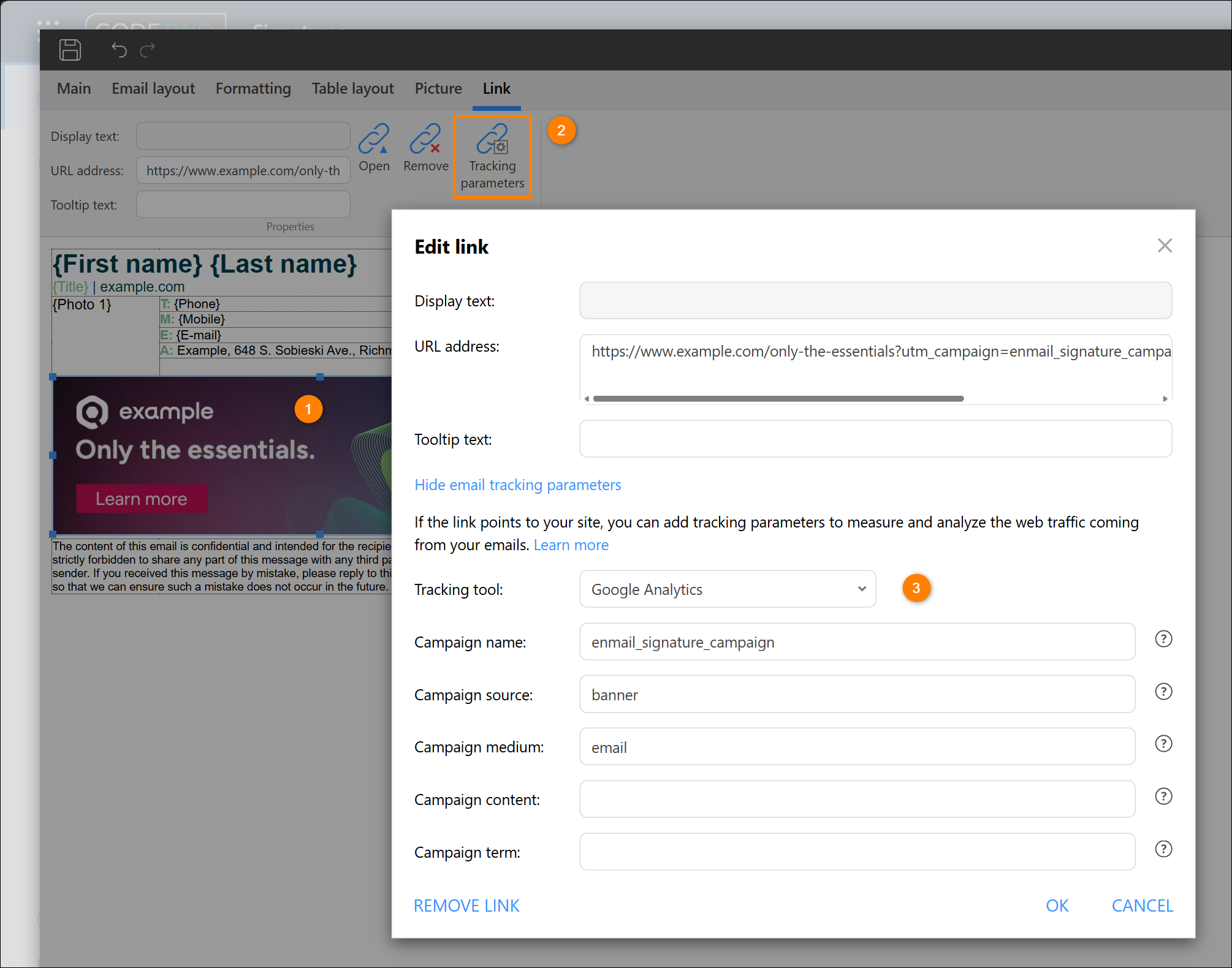Image resolution: width=1232 pixels, height=968 pixels.
Task: Undo the last action
Action: tap(119, 50)
